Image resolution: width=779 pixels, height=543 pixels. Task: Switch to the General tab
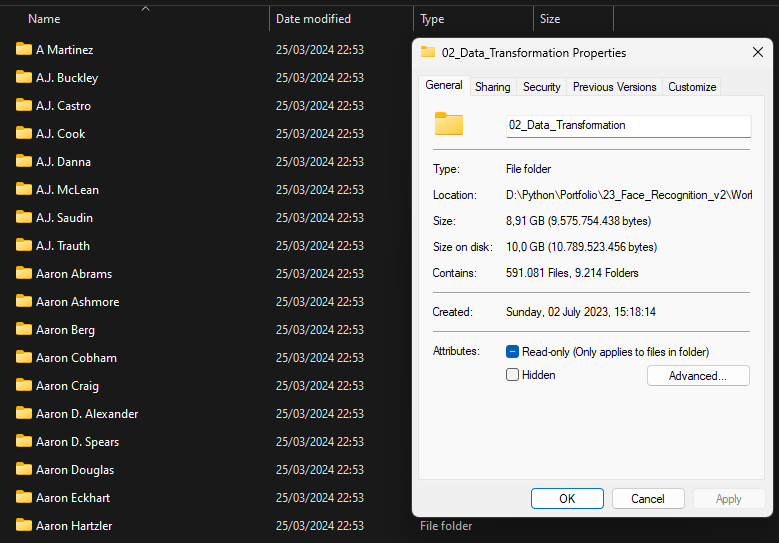444,85
